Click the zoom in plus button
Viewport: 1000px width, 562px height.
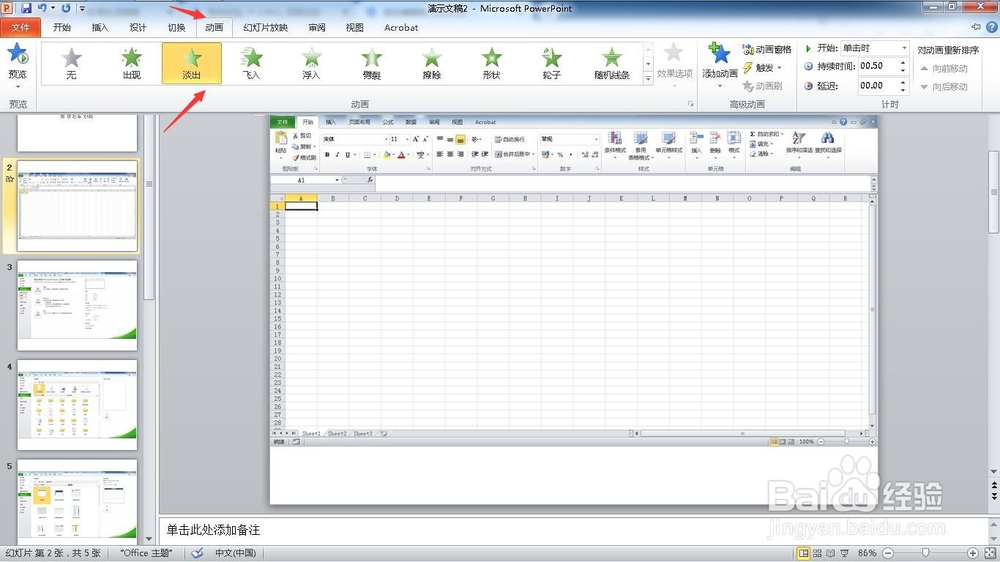click(973, 553)
